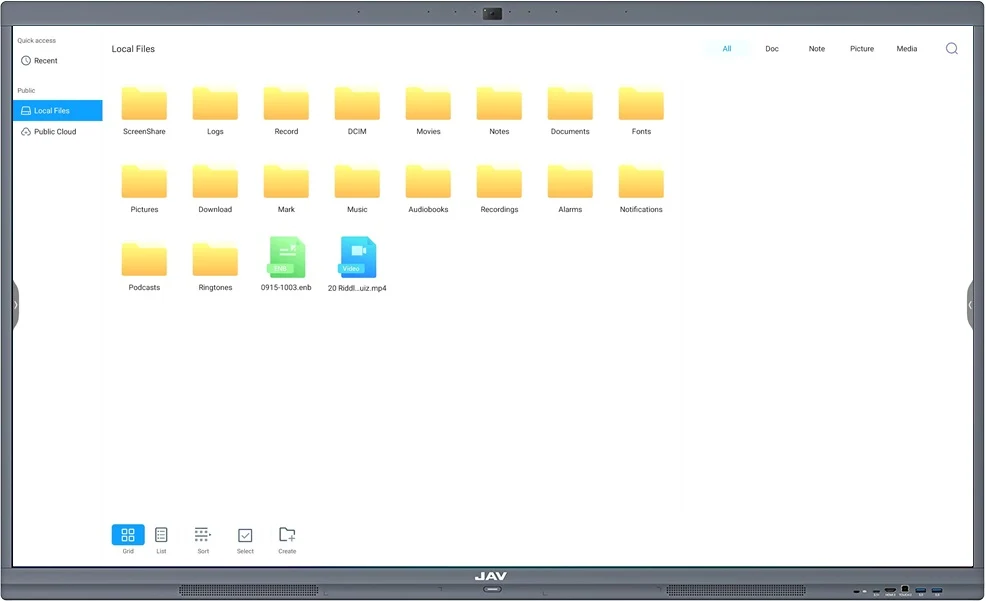Switch to the Media filter
This screenshot has height=601, width=986.
[x=906, y=48]
